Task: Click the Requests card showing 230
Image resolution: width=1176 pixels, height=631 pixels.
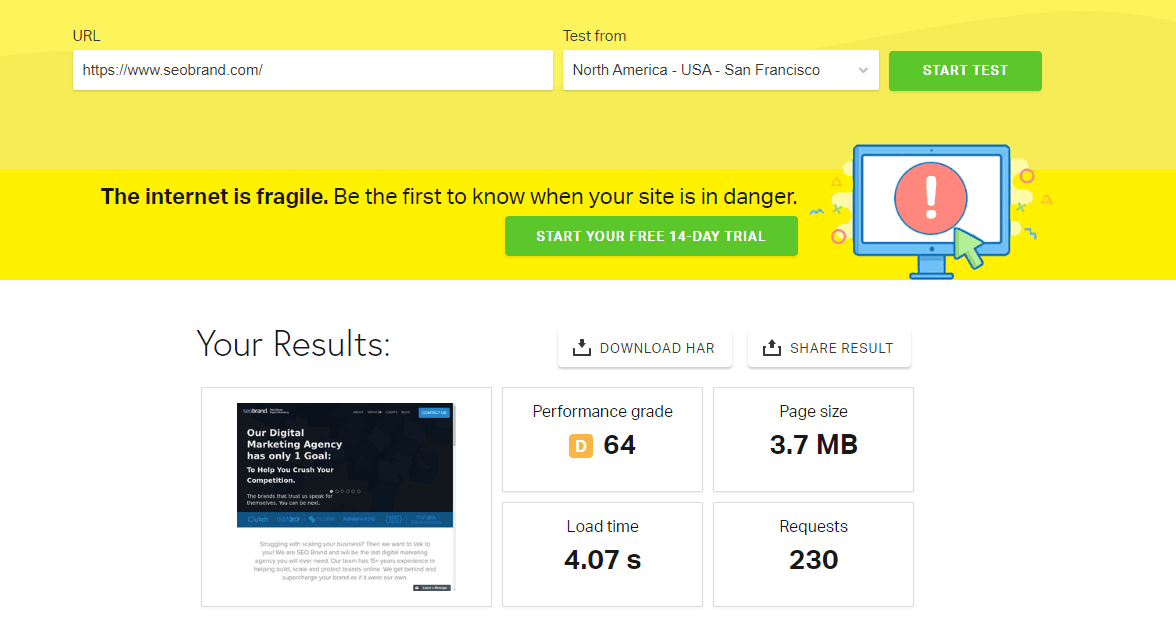Action: tap(813, 554)
